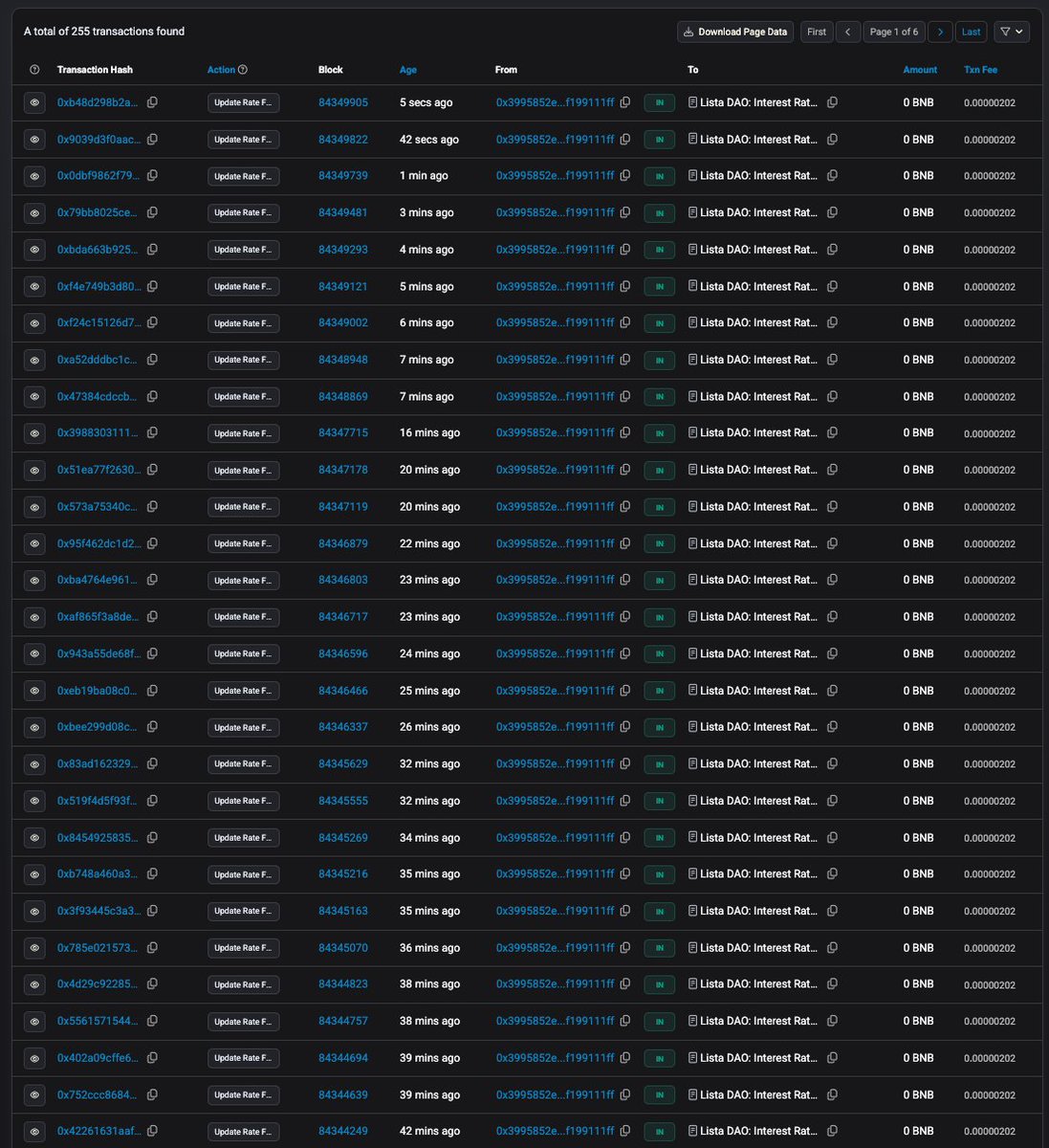This screenshot has height=1148, width=1049.
Task: Copy From address in block 84345269 row
Action: click(x=624, y=837)
